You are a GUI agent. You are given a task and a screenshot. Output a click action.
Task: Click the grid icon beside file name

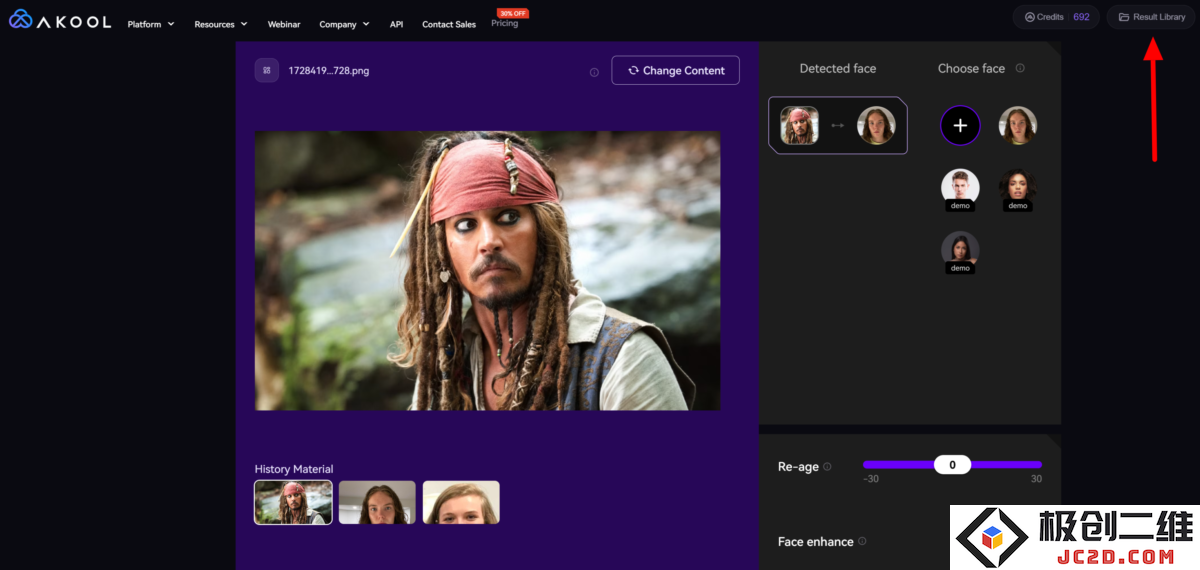[x=266, y=70]
